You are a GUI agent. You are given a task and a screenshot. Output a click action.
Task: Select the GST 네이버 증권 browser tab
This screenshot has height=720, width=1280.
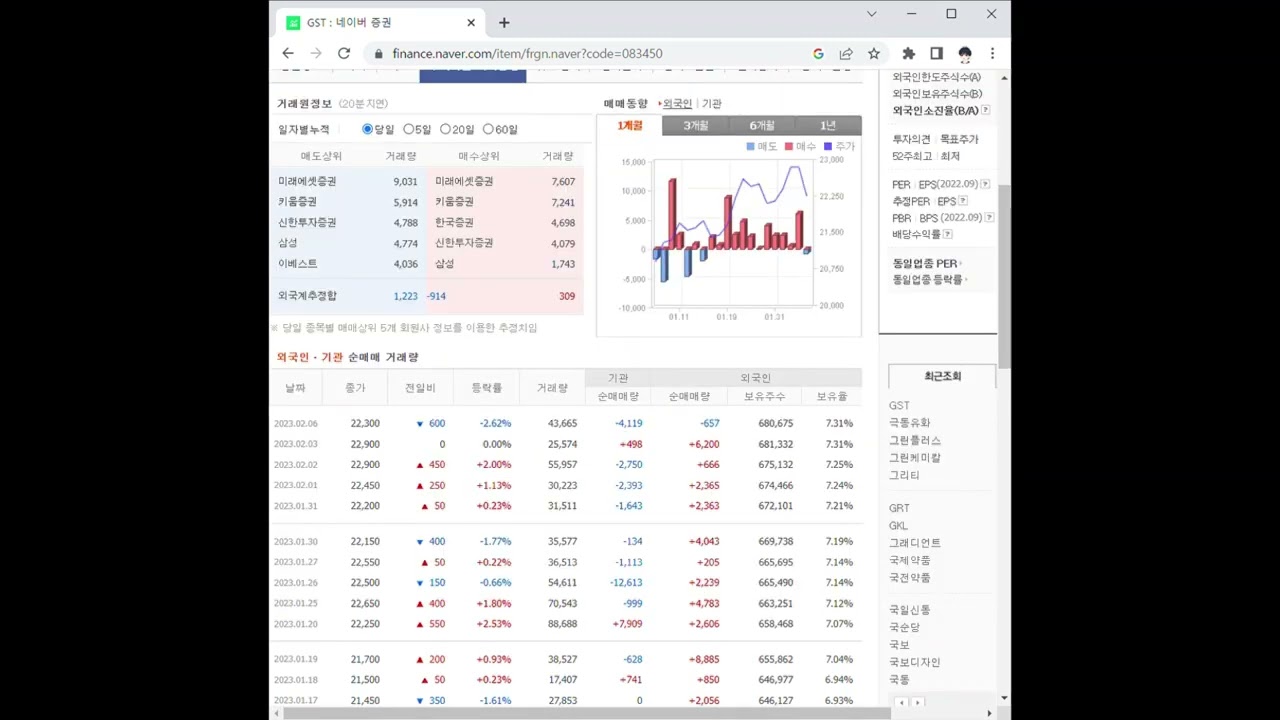point(380,22)
